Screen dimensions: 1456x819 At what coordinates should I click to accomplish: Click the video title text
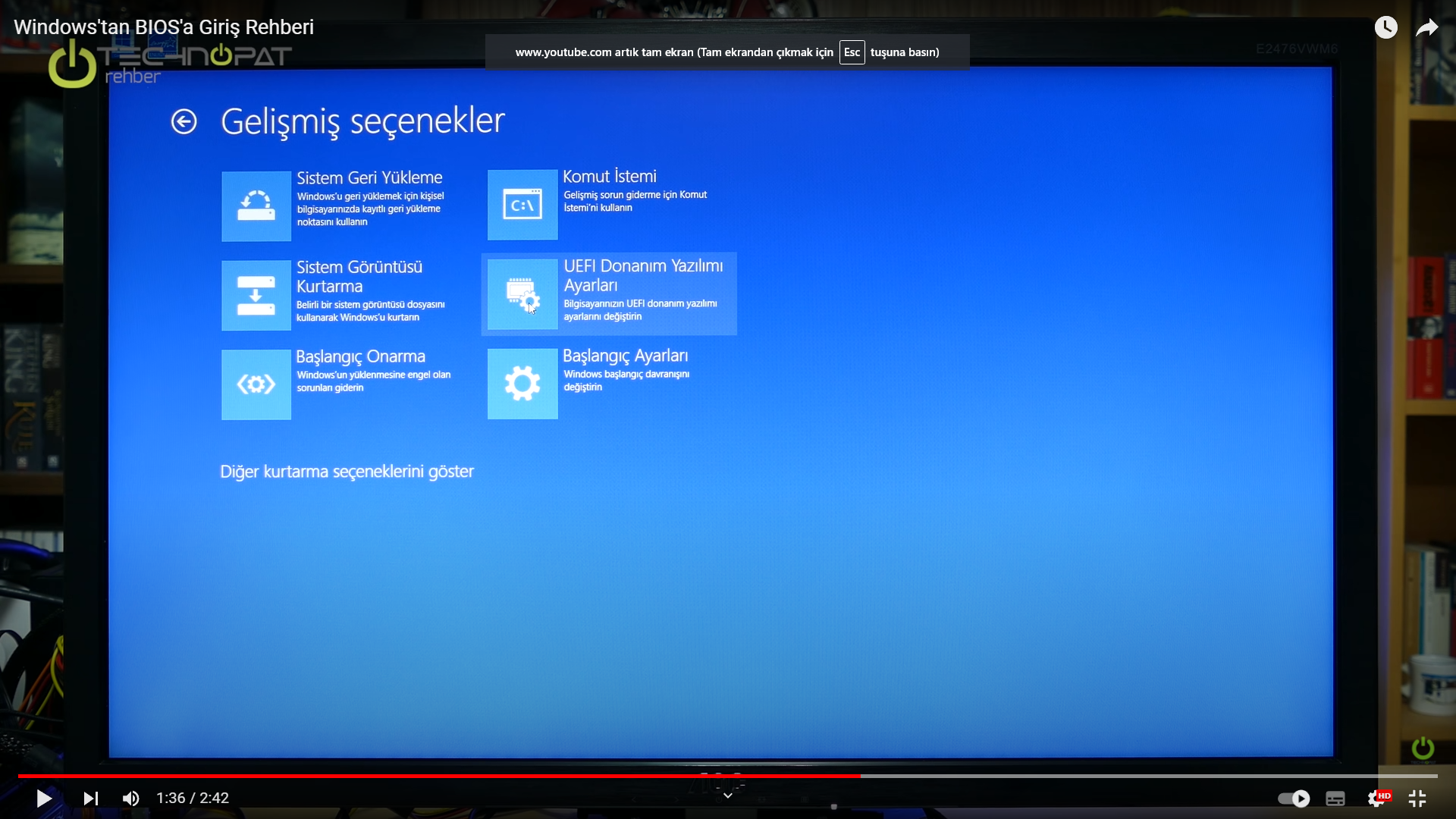coord(164,27)
